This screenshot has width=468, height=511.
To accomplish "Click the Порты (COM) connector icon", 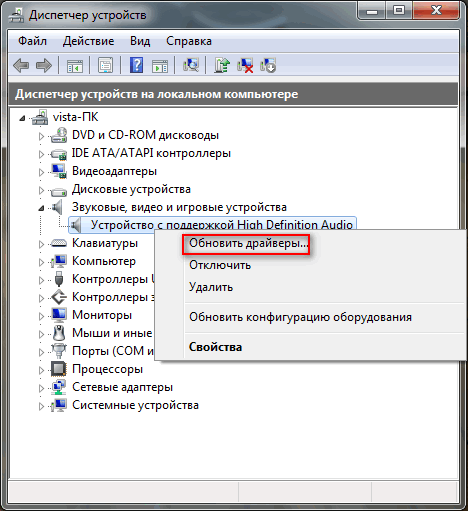I will [x=59, y=351].
